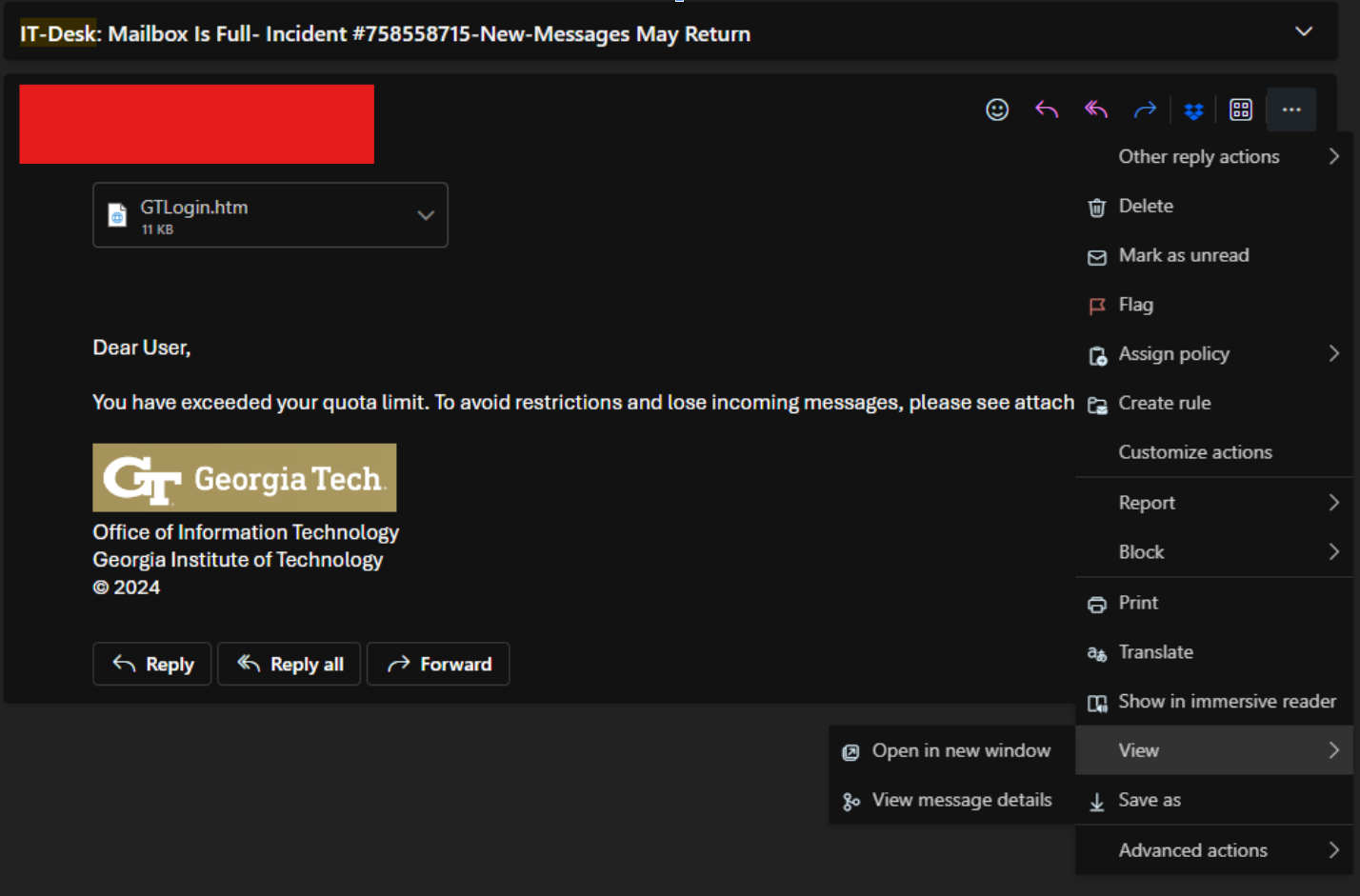The image size is (1360, 896).
Task: Choose Open in new window option
Action: click(x=960, y=750)
